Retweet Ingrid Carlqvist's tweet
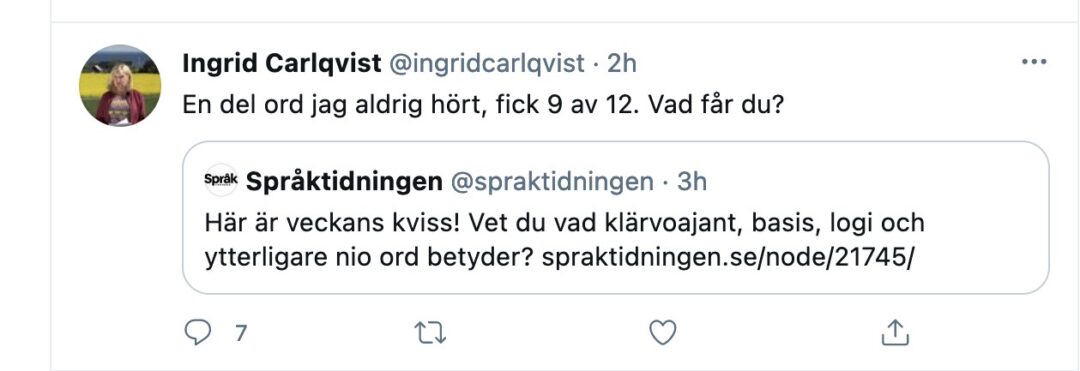This screenshot has height=371, width=1080. (x=430, y=334)
